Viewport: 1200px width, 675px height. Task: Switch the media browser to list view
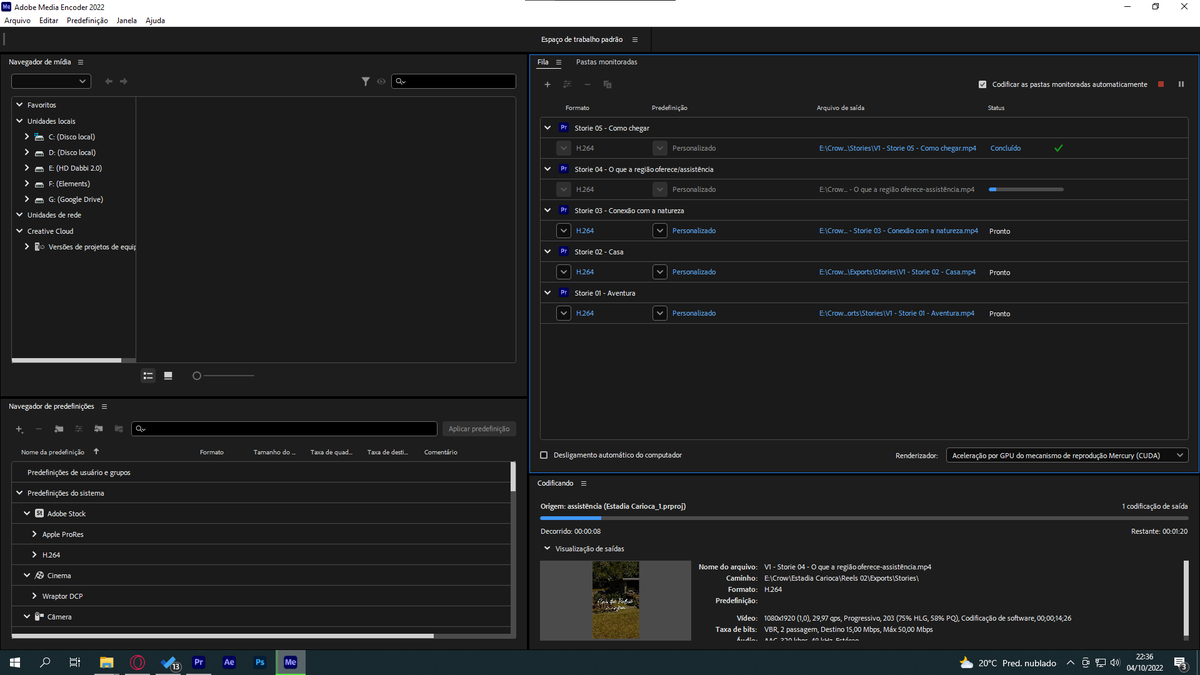click(x=148, y=376)
